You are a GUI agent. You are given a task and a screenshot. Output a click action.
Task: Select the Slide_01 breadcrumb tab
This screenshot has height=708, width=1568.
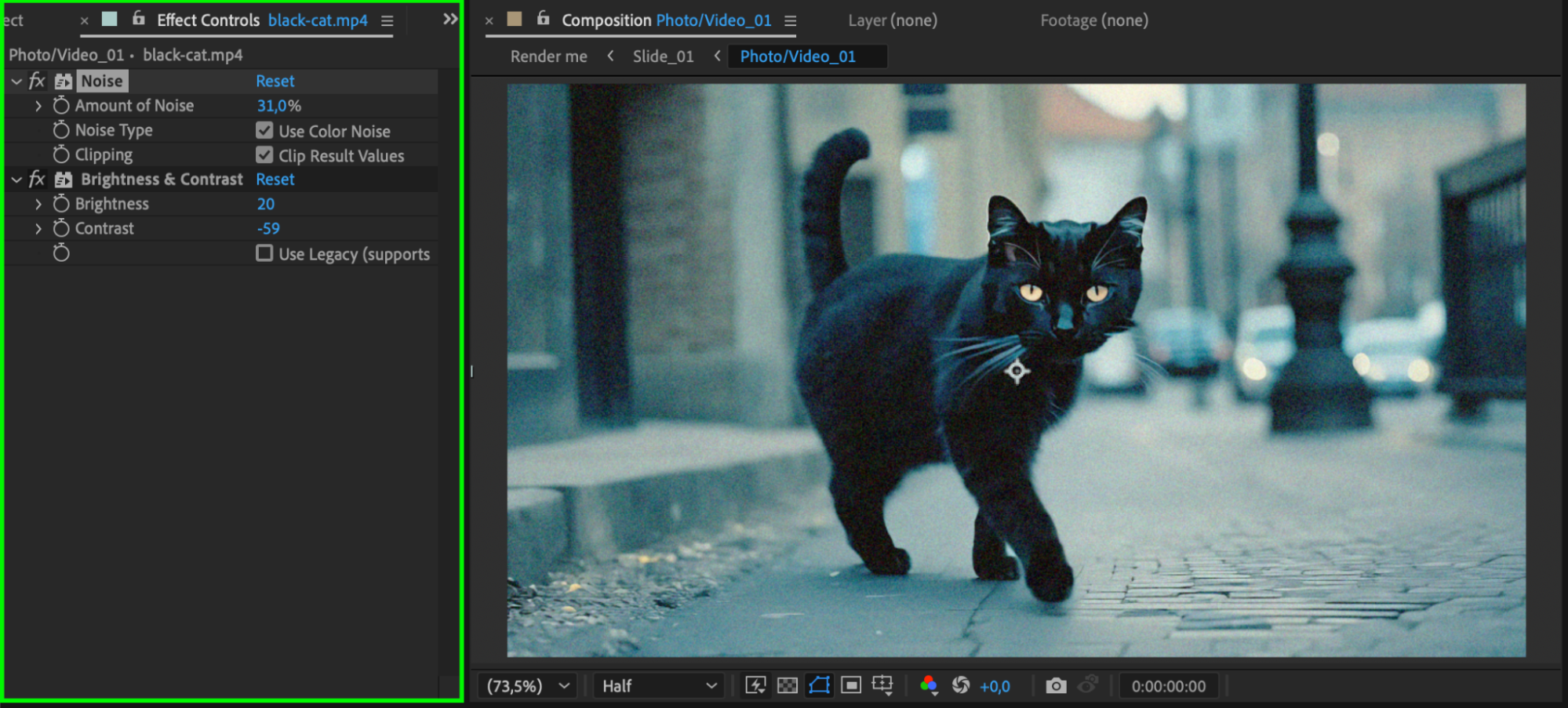coord(663,56)
